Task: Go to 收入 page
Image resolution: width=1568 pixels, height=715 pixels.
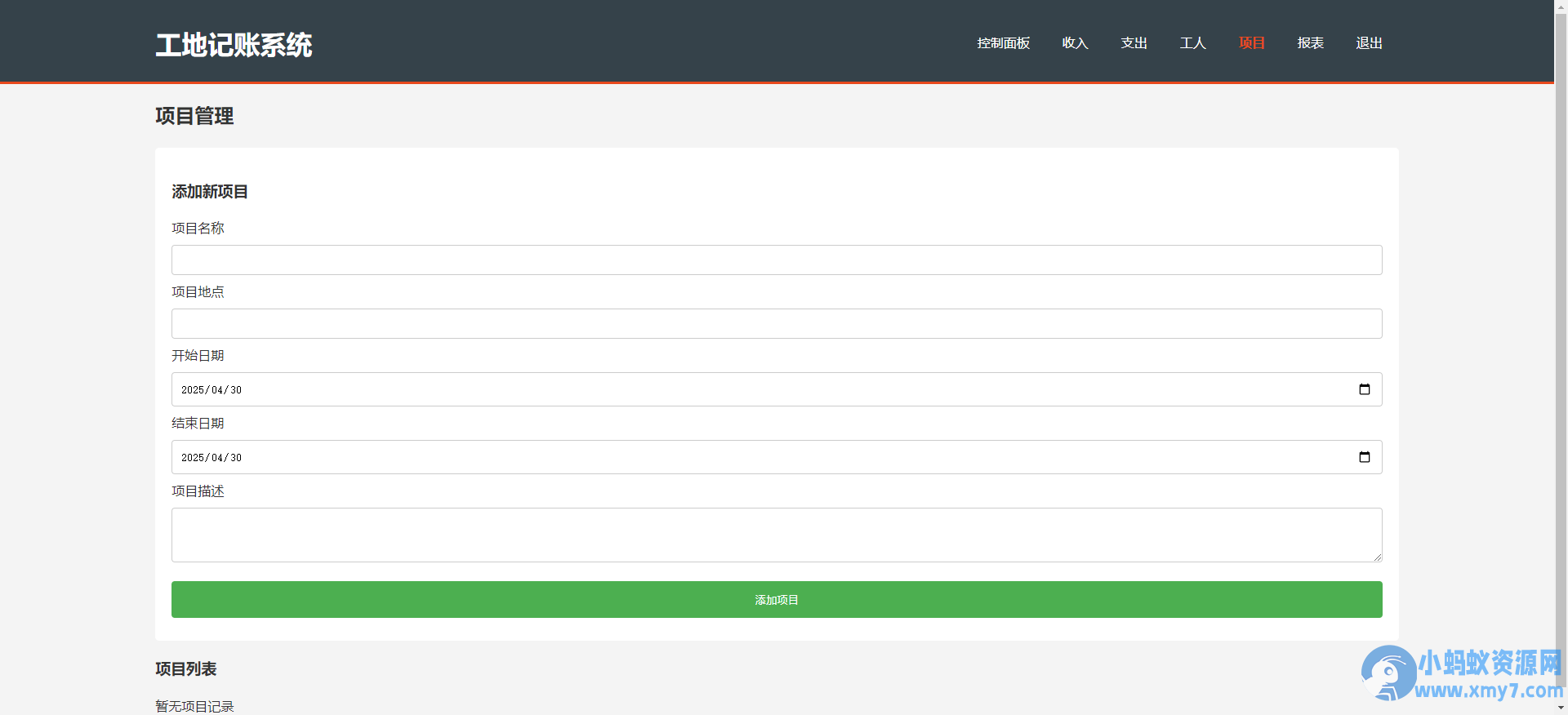Action: (x=1075, y=43)
